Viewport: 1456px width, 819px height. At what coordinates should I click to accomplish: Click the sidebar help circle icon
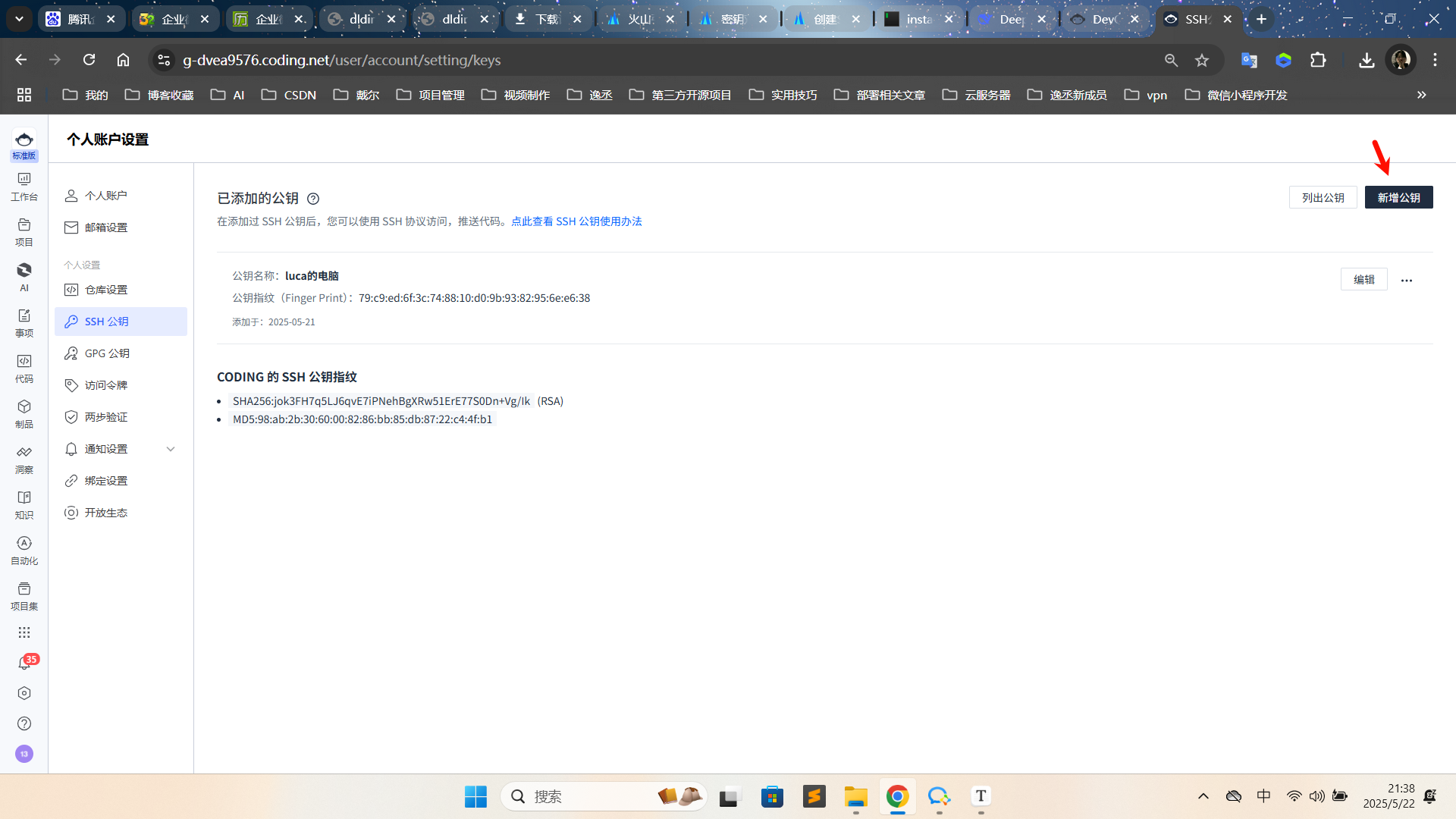tap(24, 723)
